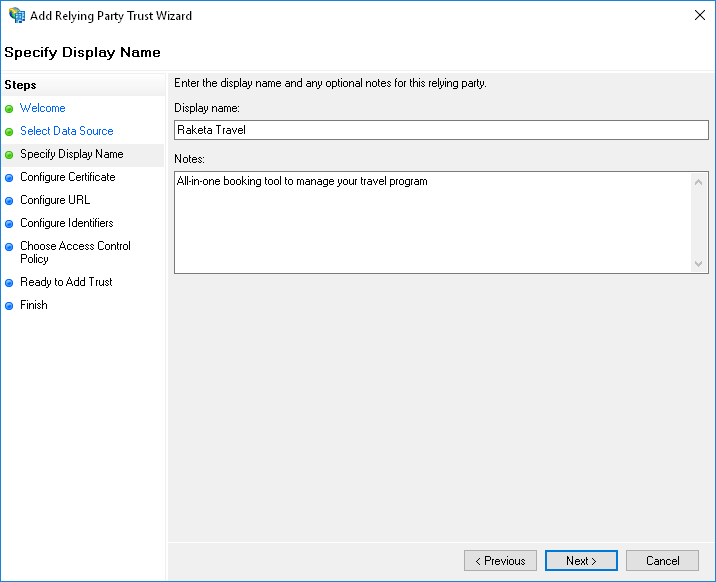The image size is (716, 582).
Task: Go to the Select Data Source step
Action: click(67, 131)
